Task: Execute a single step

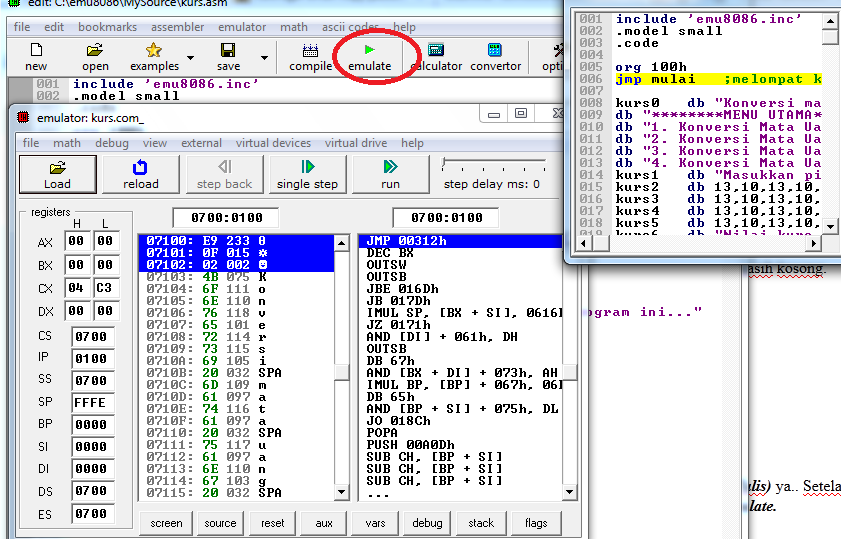Action: [x=307, y=174]
